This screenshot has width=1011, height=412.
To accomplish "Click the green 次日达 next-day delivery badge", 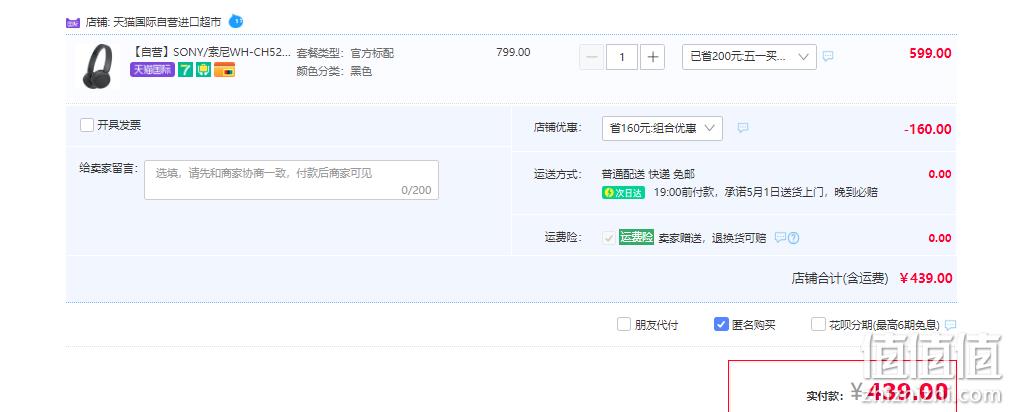I will [x=623, y=192].
